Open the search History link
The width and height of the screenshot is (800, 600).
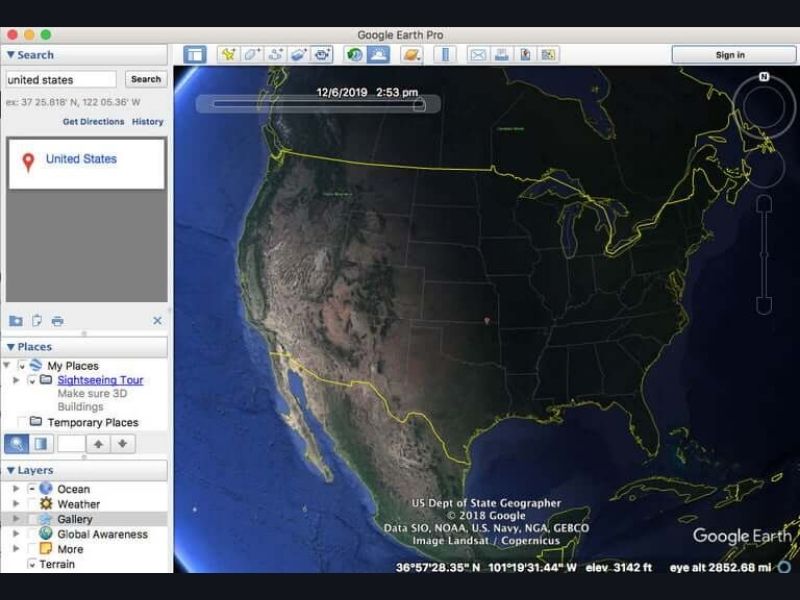(x=147, y=121)
